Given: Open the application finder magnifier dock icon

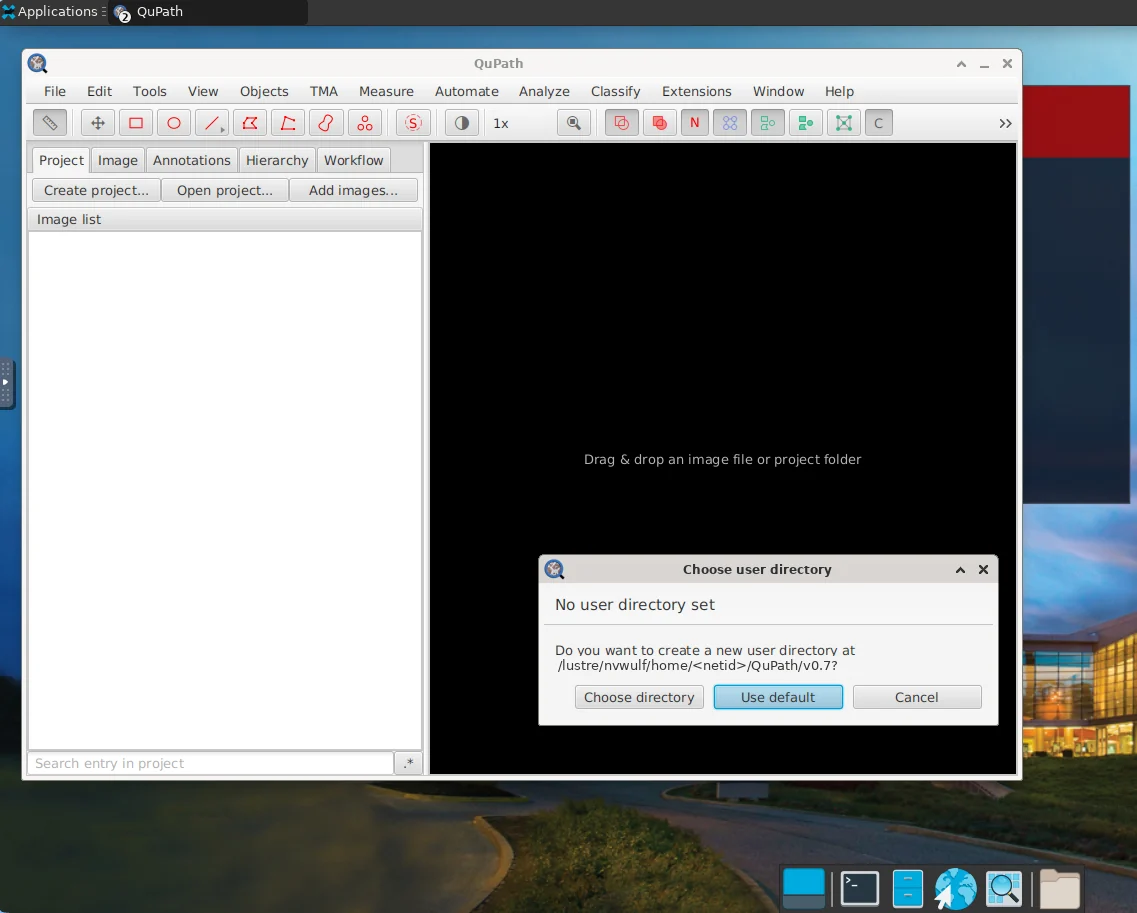Looking at the screenshot, I should pos(1004,888).
